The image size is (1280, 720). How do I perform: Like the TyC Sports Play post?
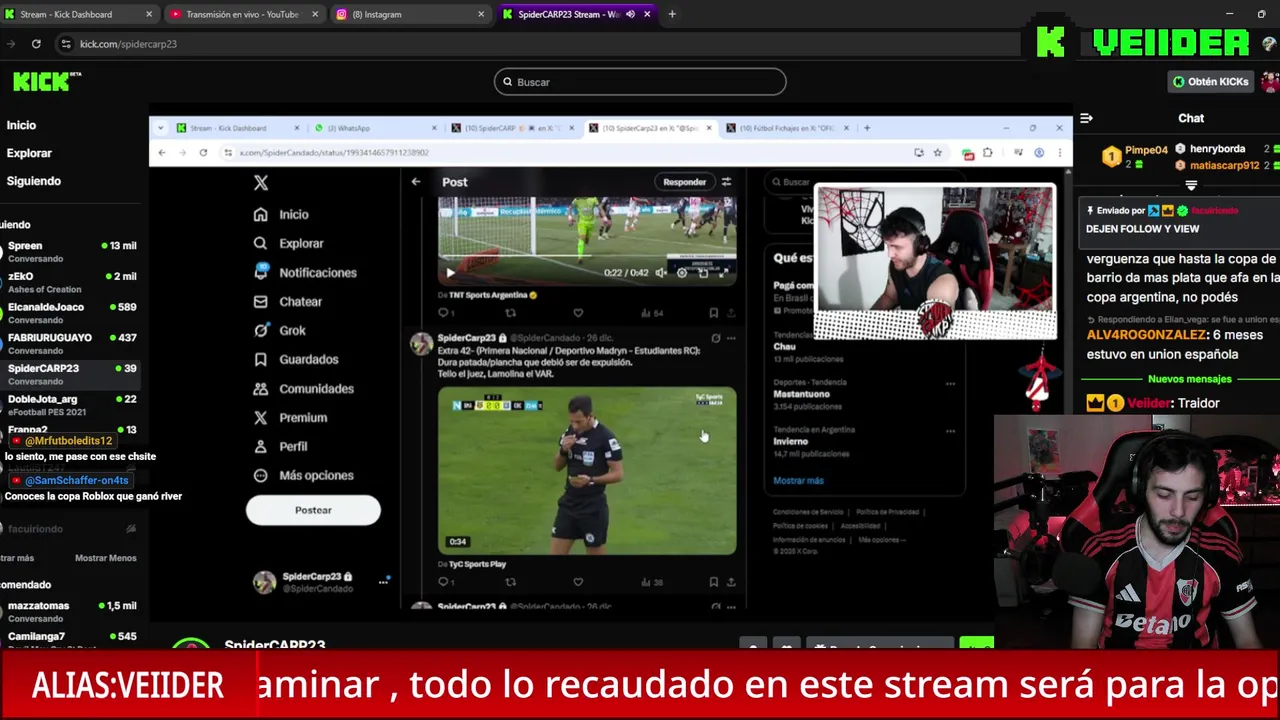point(578,582)
